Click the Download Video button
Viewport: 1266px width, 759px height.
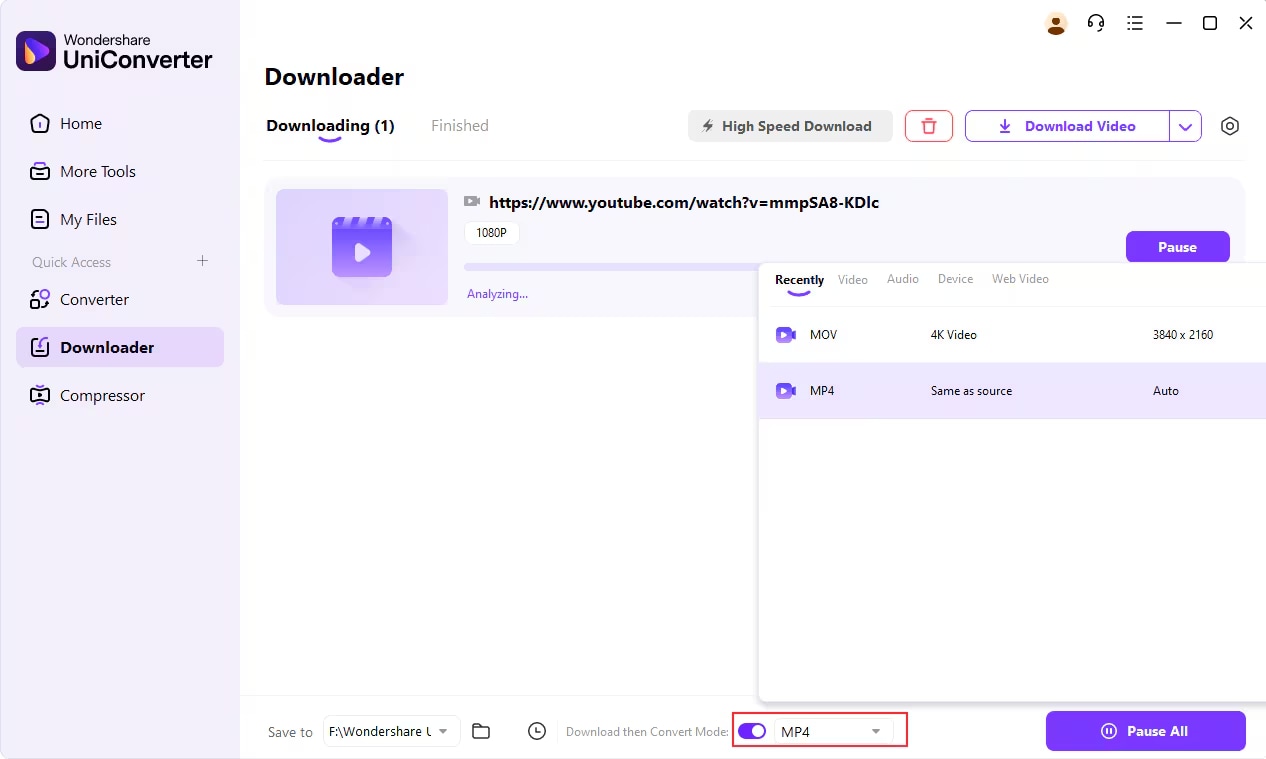click(1067, 126)
